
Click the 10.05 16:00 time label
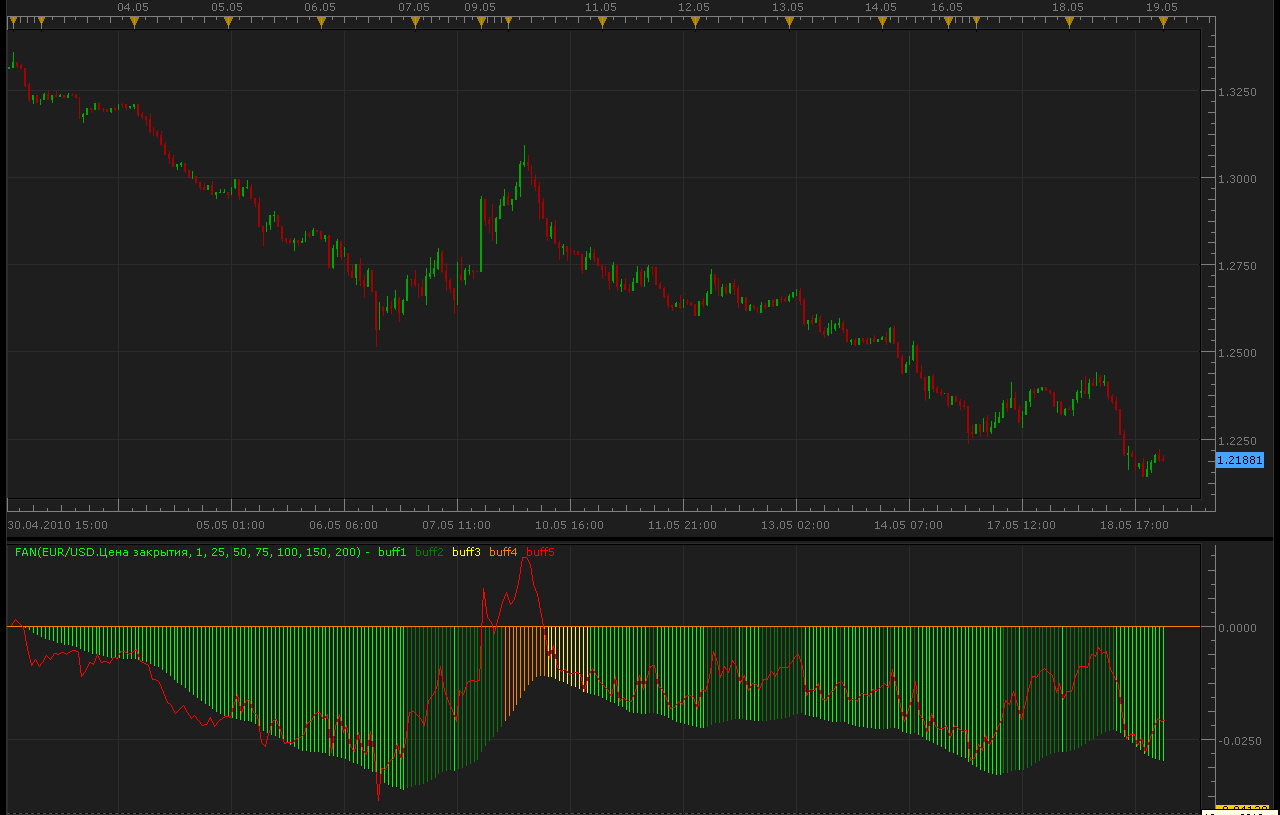click(570, 524)
